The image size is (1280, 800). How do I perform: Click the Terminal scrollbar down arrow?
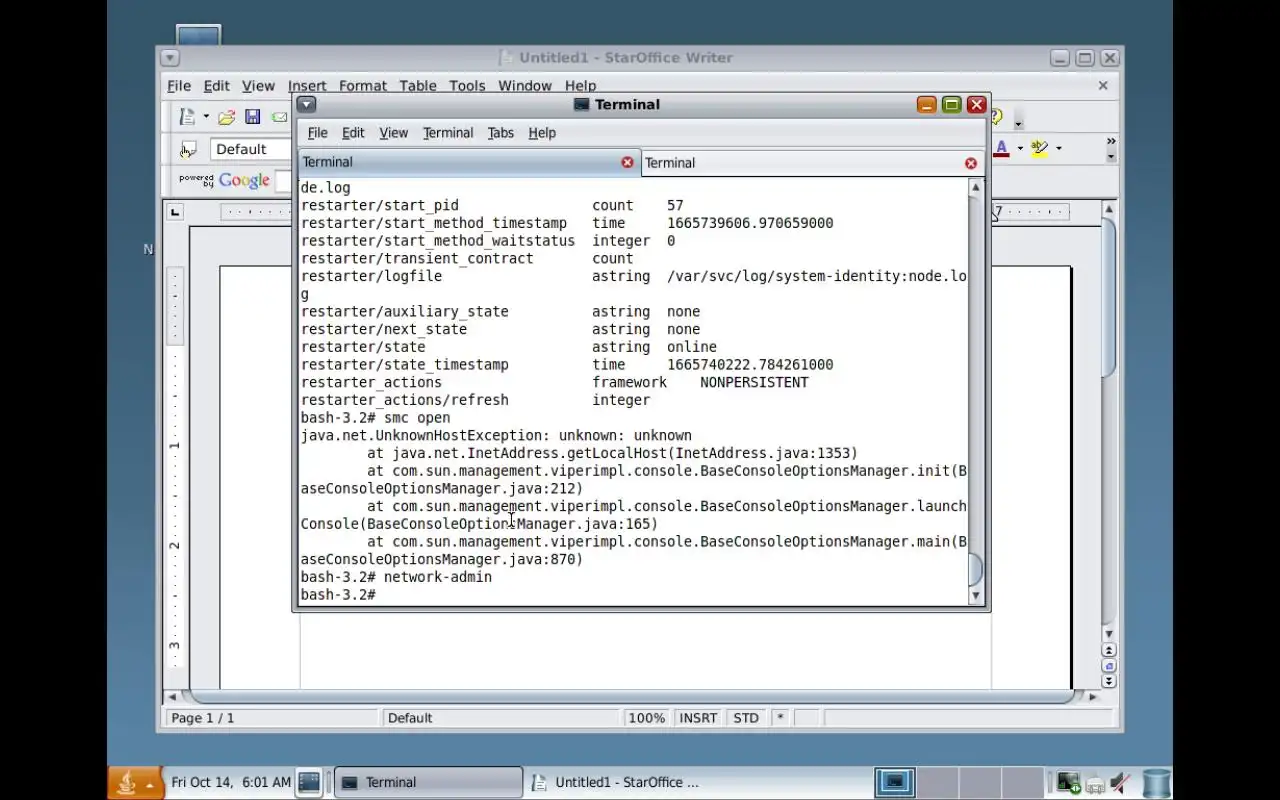[976, 596]
